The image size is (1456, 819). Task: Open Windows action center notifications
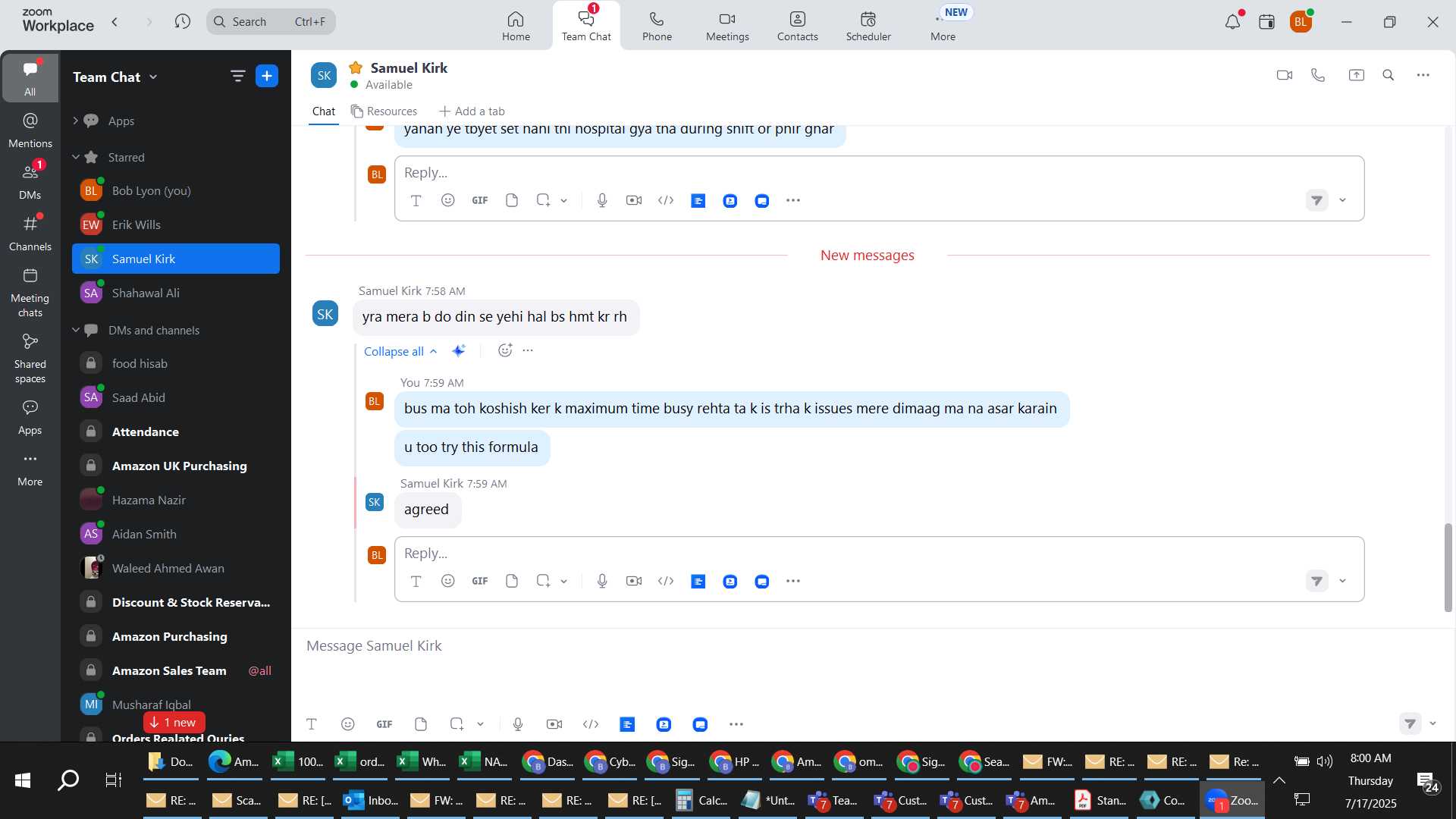coord(1428,781)
